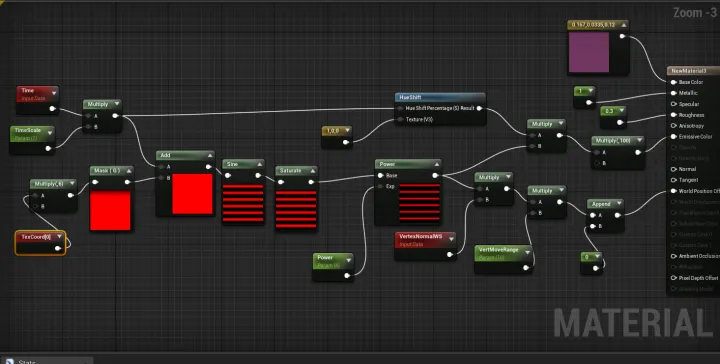Select the VertexNormalWS input node
720x364 pixels.
tap(425, 246)
